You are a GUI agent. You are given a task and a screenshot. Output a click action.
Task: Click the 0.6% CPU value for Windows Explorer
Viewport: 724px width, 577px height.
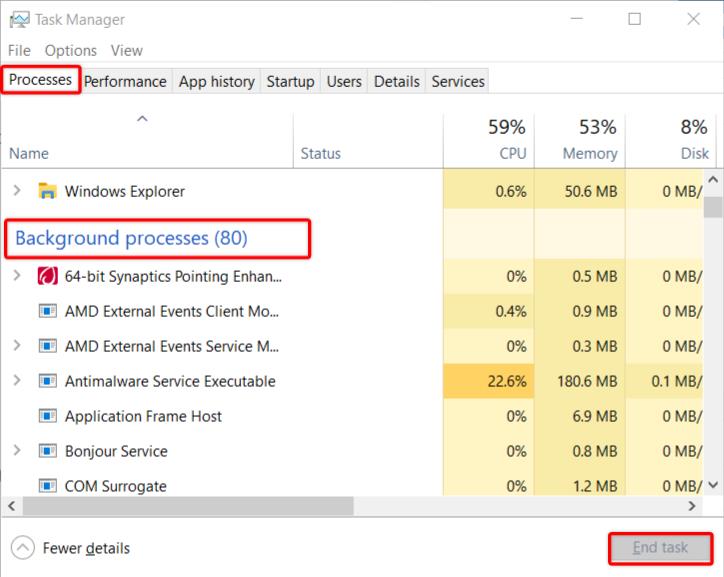[511, 191]
